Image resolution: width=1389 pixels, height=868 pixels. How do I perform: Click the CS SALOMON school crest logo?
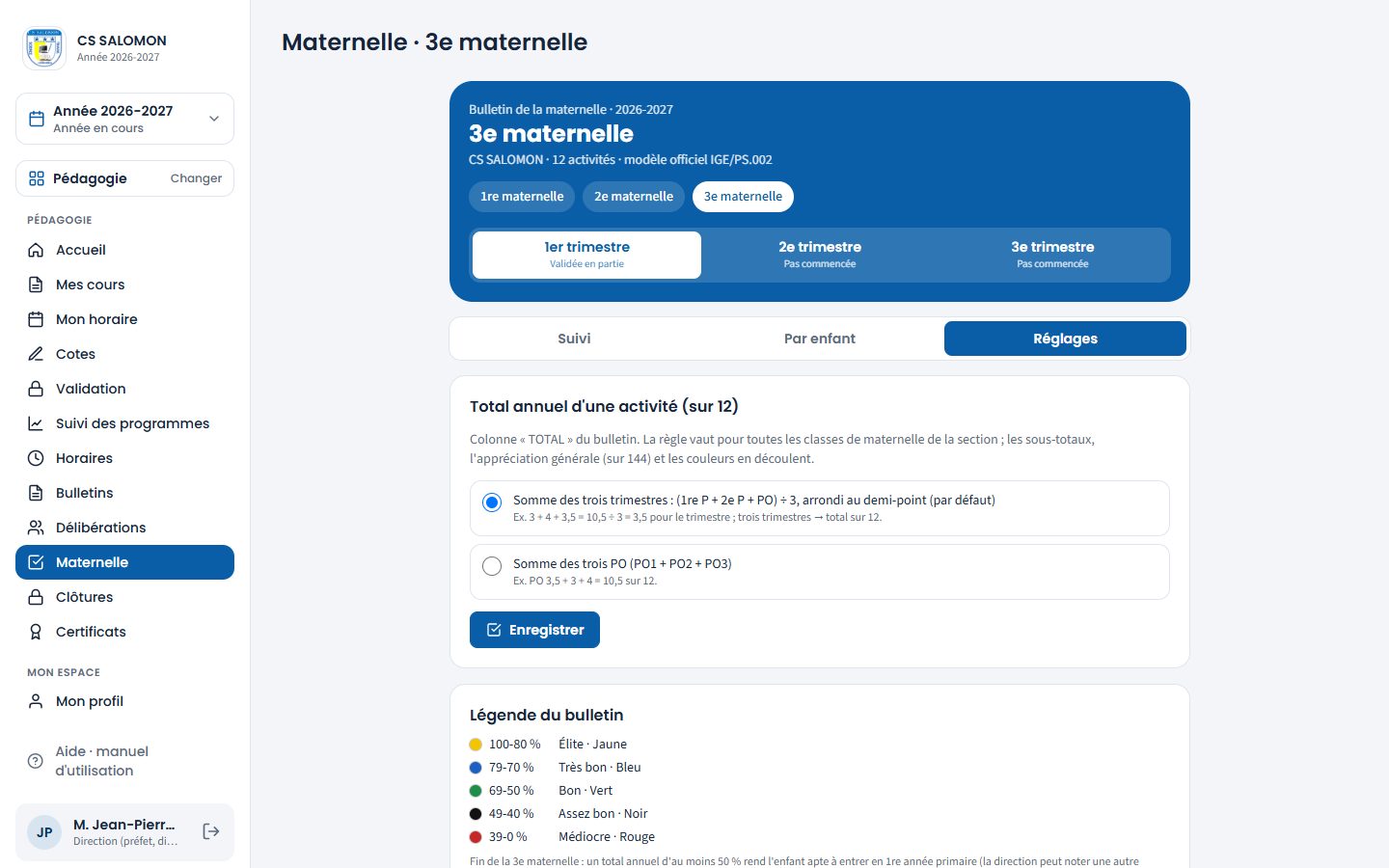tap(44, 48)
